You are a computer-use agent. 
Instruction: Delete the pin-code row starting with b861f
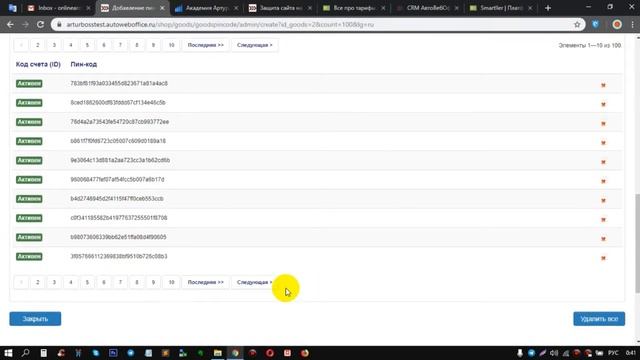click(x=603, y=142)
